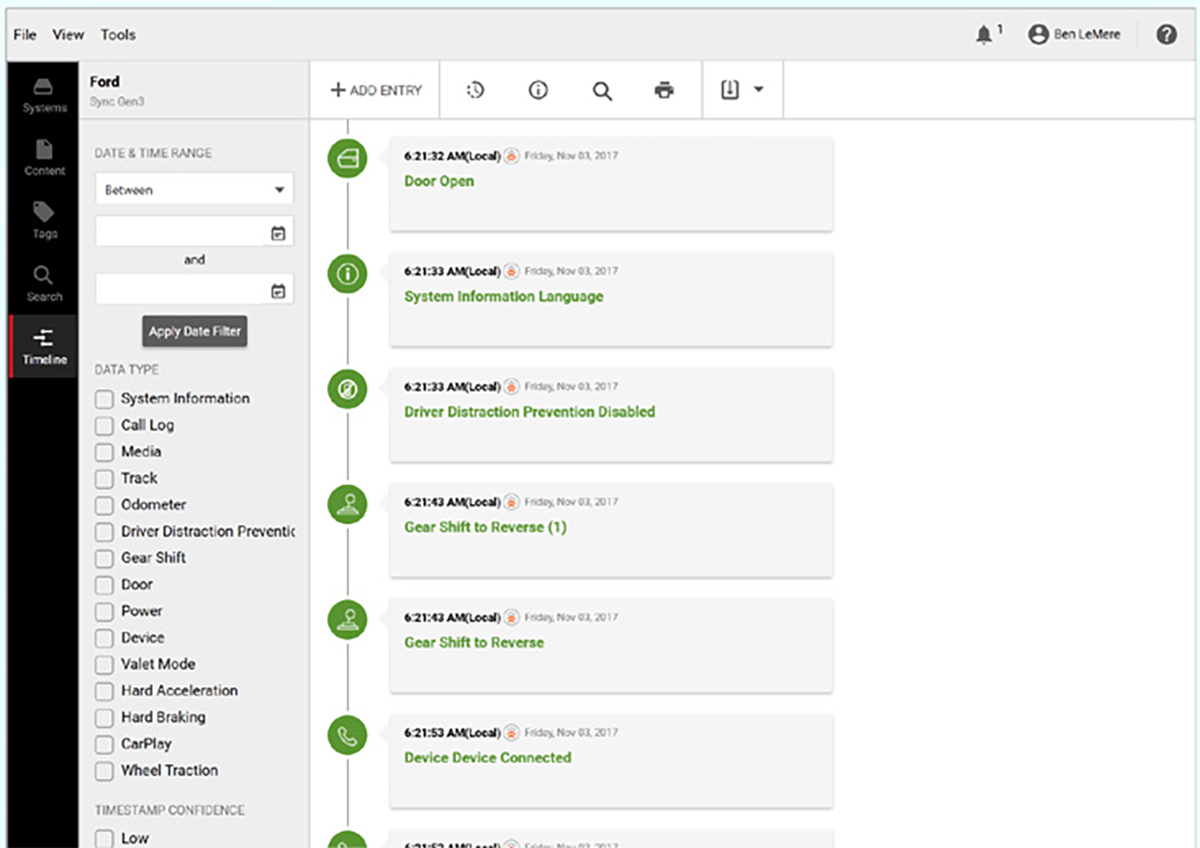Click the Door Open timeline marker

[x=348, y=158]
